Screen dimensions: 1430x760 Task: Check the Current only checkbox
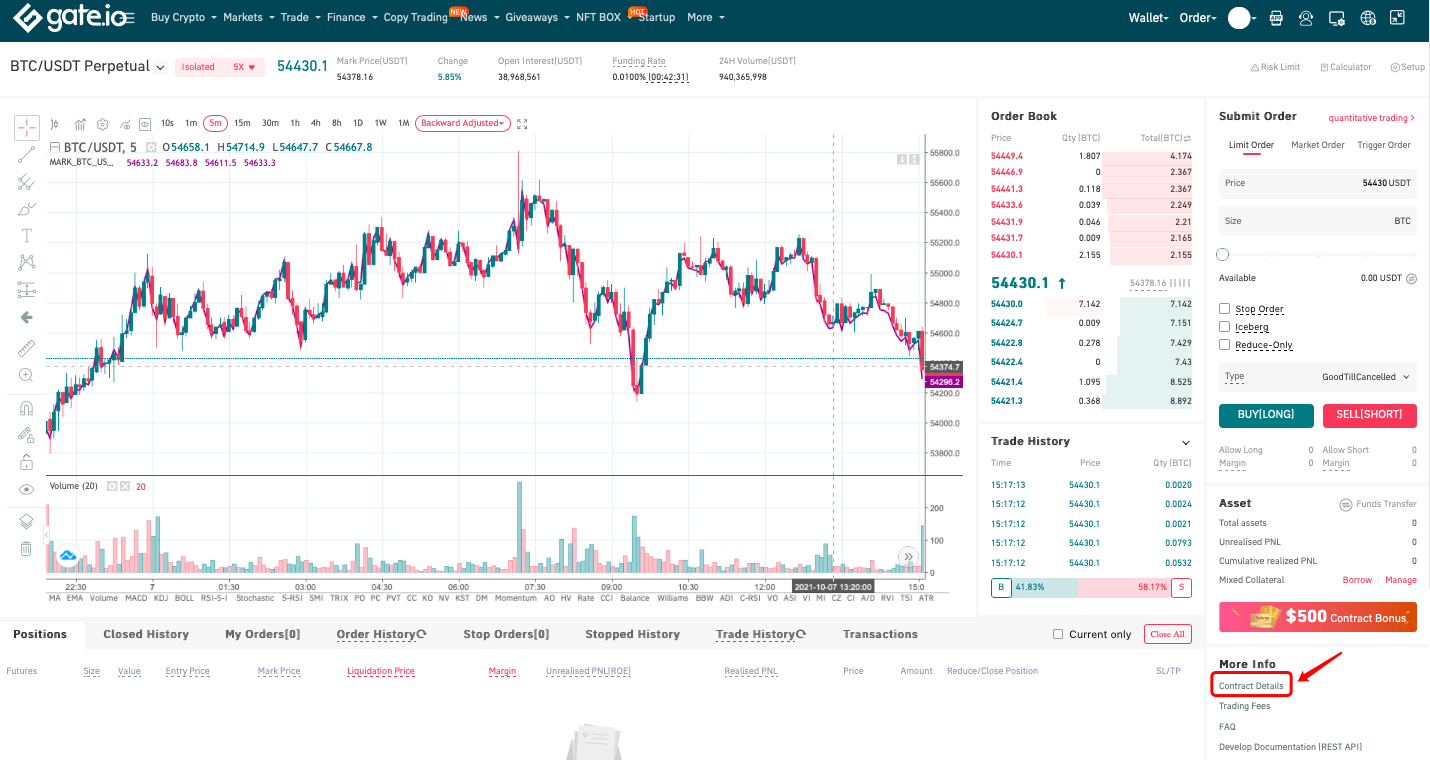coord(1058,634)
